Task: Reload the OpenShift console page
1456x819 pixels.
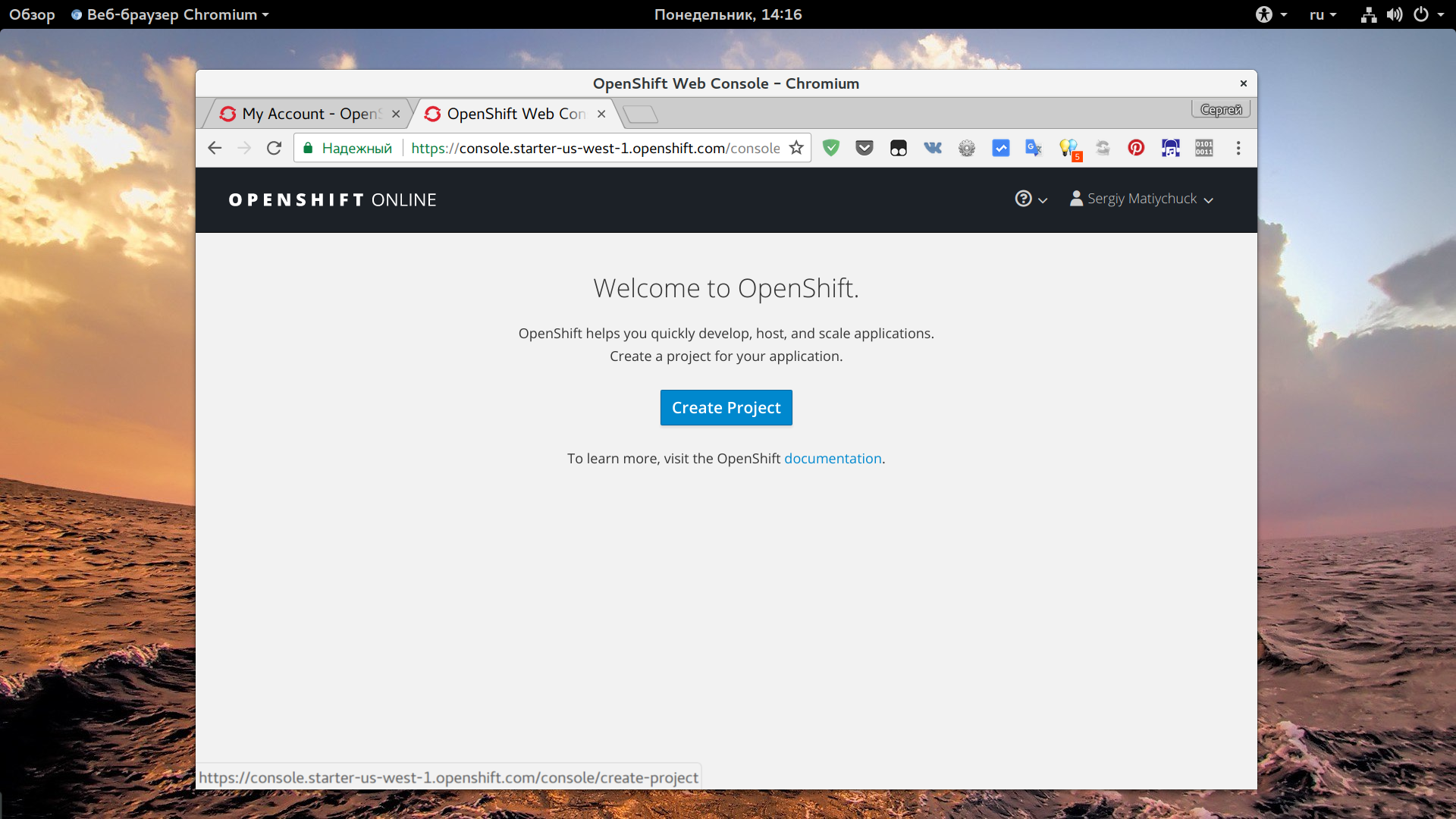Action: (274, 148)
